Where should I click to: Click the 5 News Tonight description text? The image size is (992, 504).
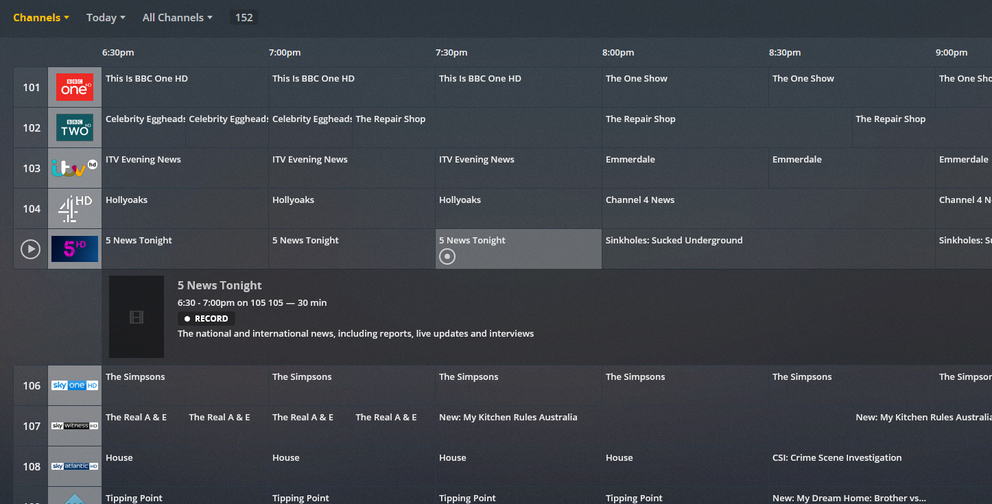356,333
